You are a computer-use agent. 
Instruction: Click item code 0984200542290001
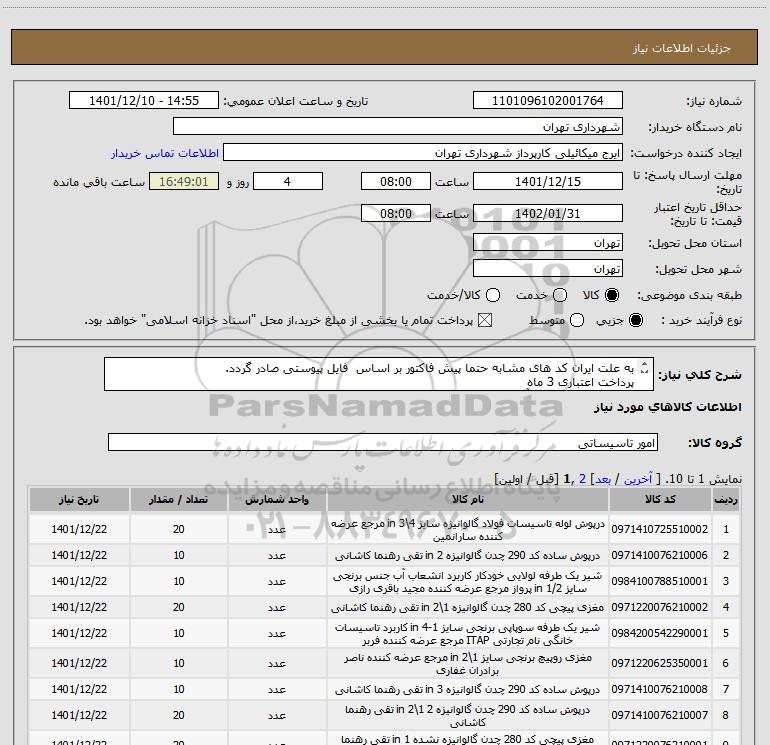tap(660, 634)
